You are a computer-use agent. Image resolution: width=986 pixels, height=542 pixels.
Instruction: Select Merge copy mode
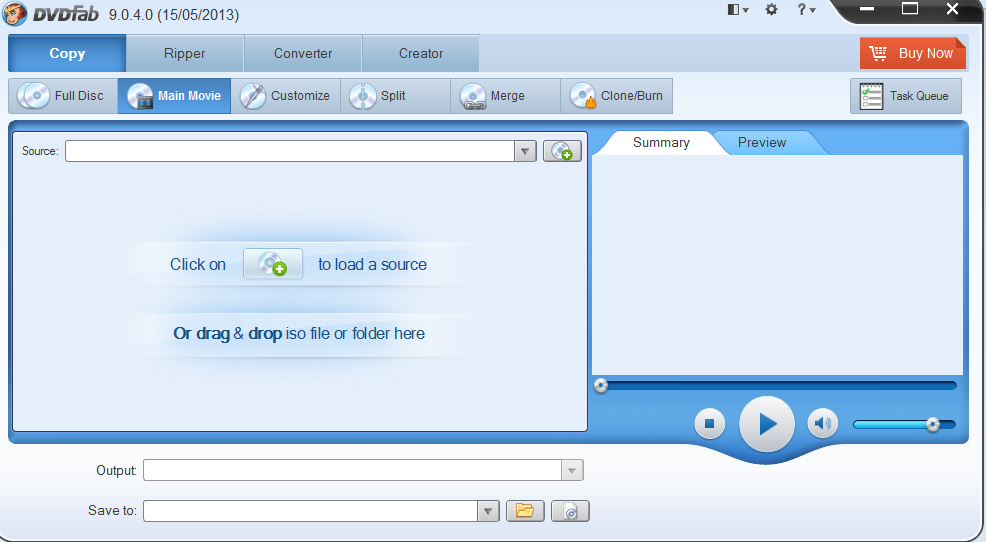click(x=506, y=96)
